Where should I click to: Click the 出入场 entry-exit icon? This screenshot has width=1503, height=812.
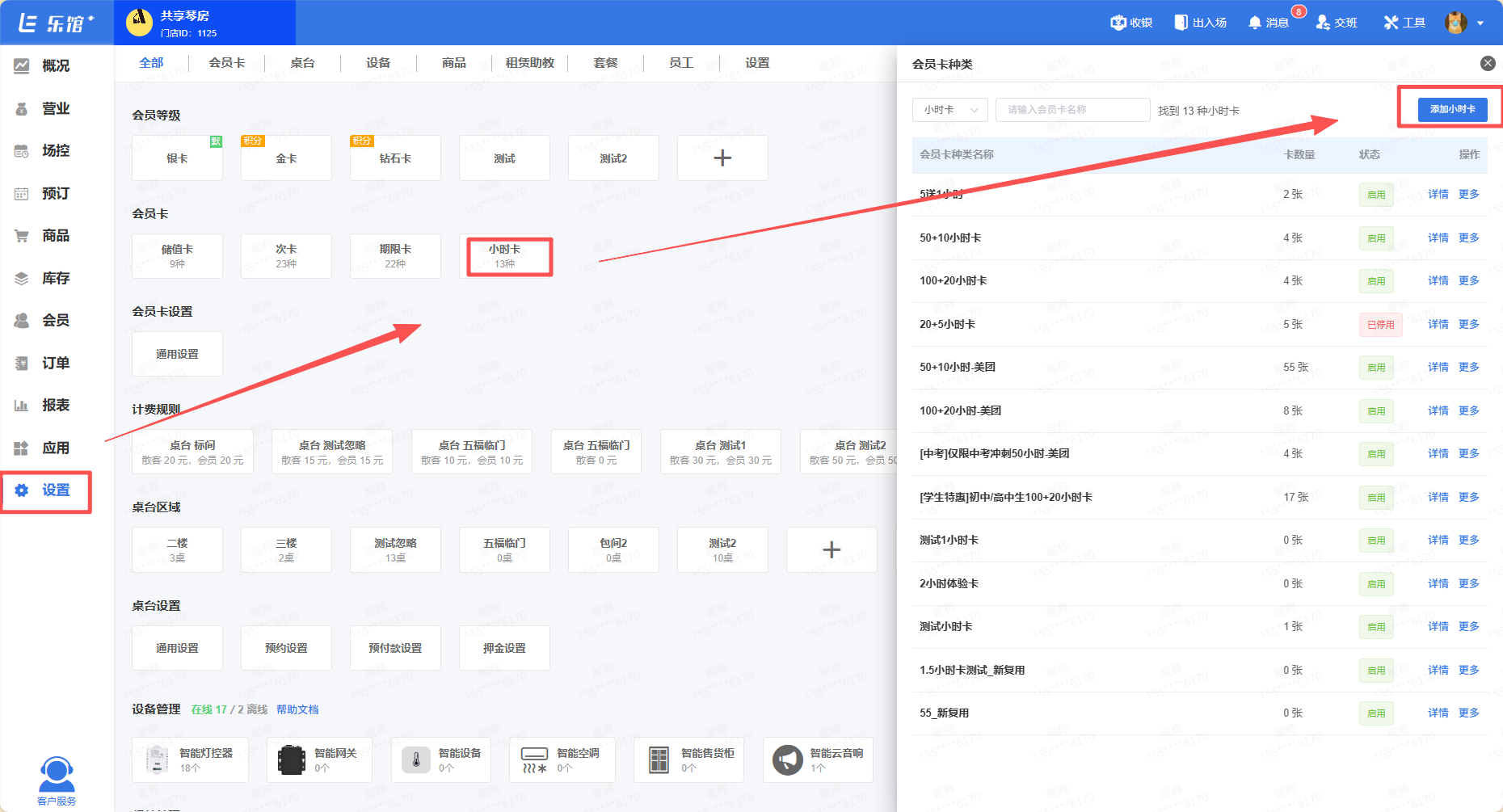[x=1181, y=23]
